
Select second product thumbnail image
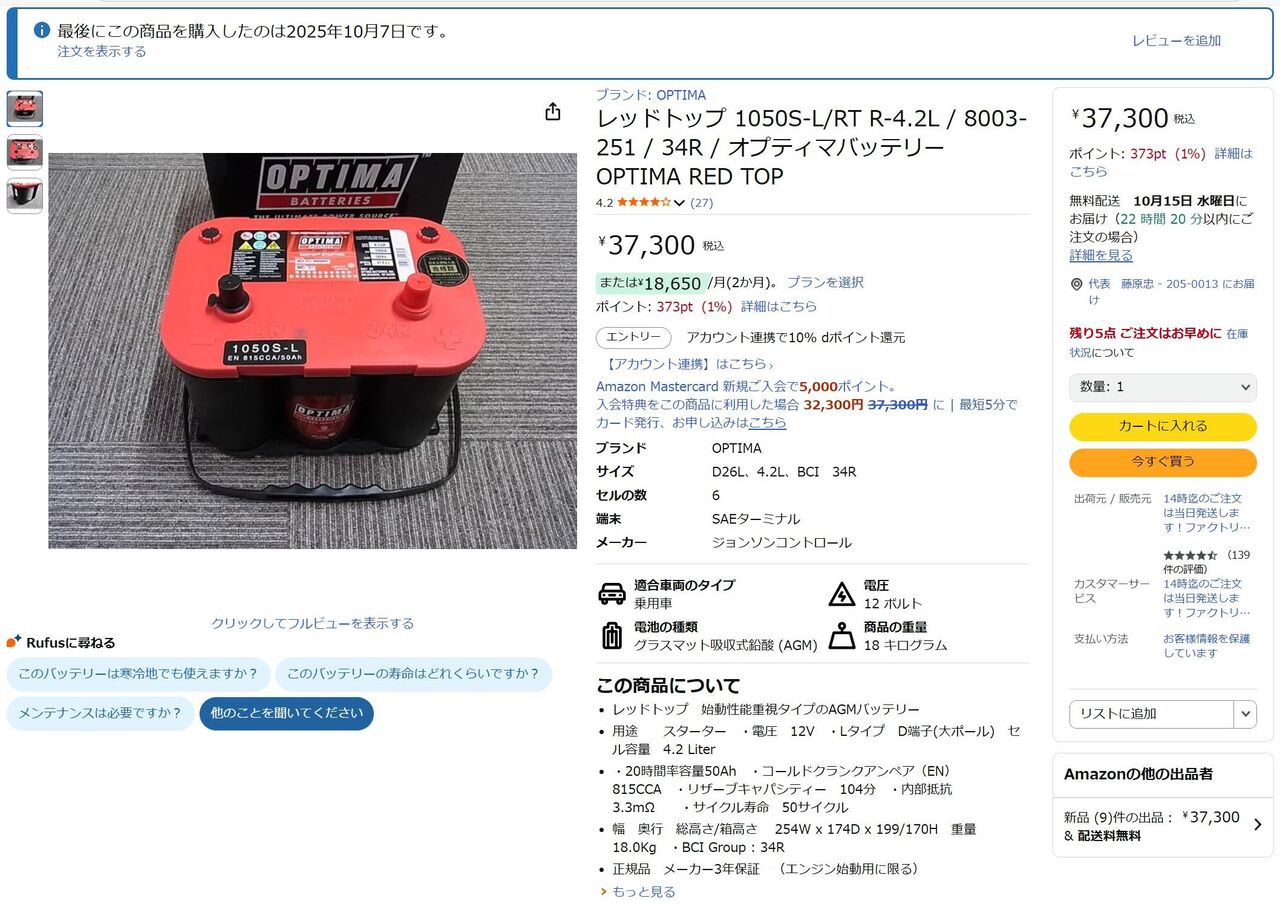pos(25,152)
